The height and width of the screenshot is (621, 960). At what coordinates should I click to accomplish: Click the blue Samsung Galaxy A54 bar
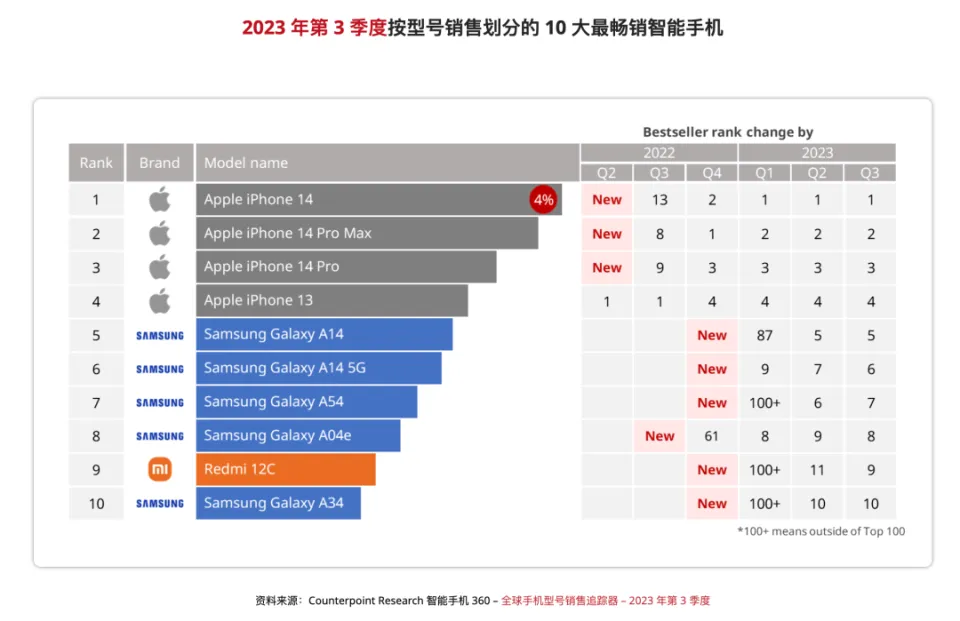tap(306, 402)
